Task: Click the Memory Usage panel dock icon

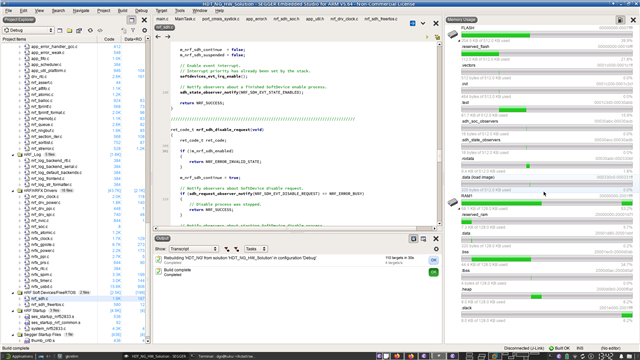Action: pos(620,20)
